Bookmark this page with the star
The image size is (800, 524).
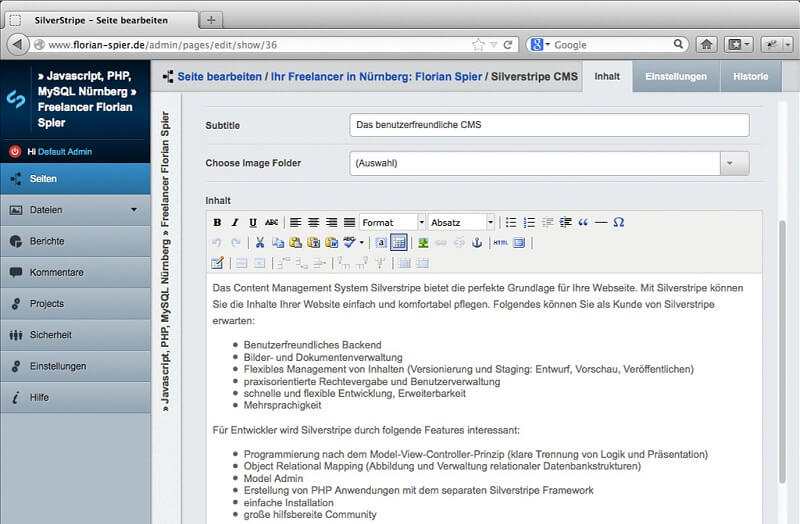coord(478,44)
